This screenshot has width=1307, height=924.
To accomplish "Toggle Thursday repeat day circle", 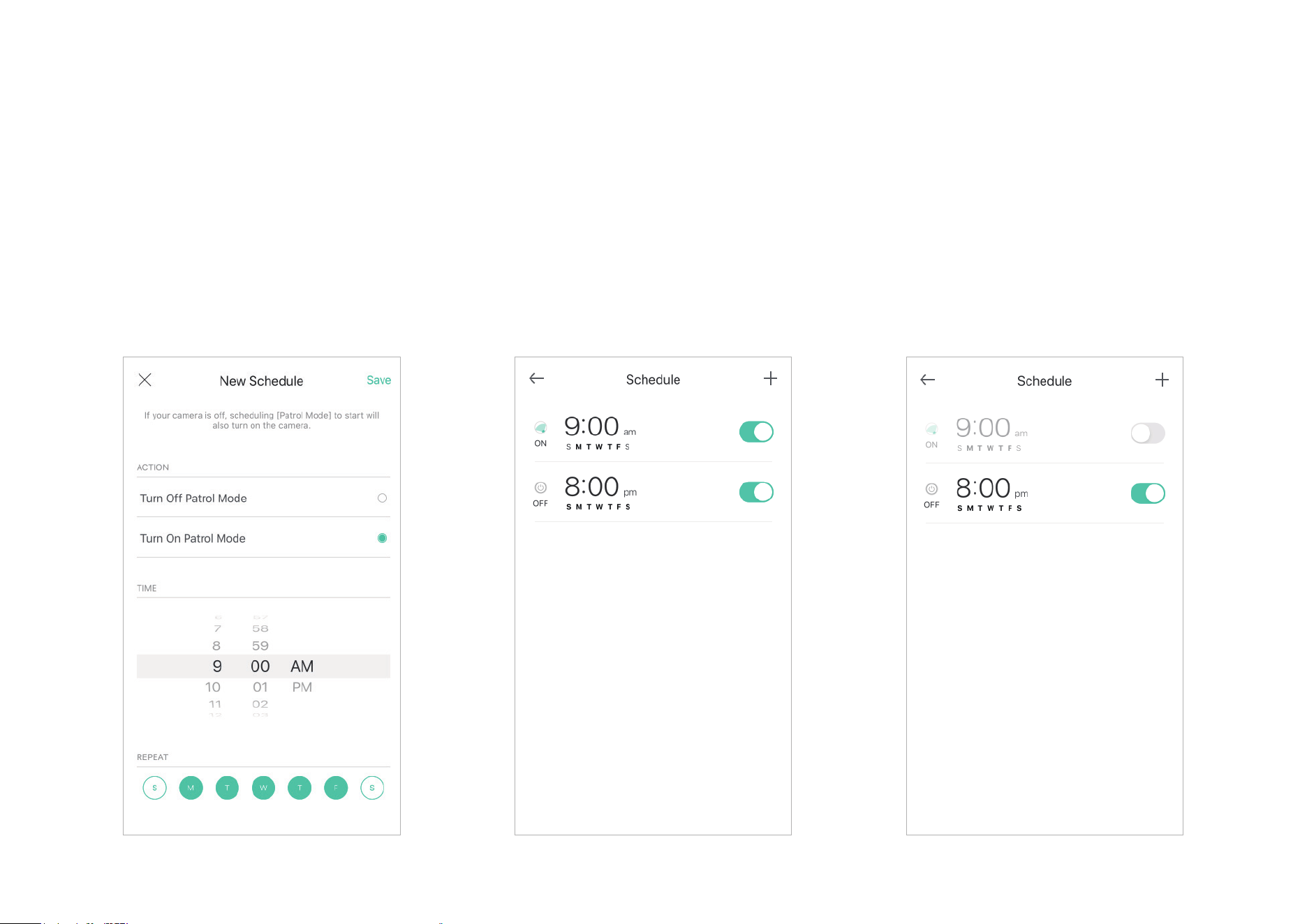I will 300,788.
